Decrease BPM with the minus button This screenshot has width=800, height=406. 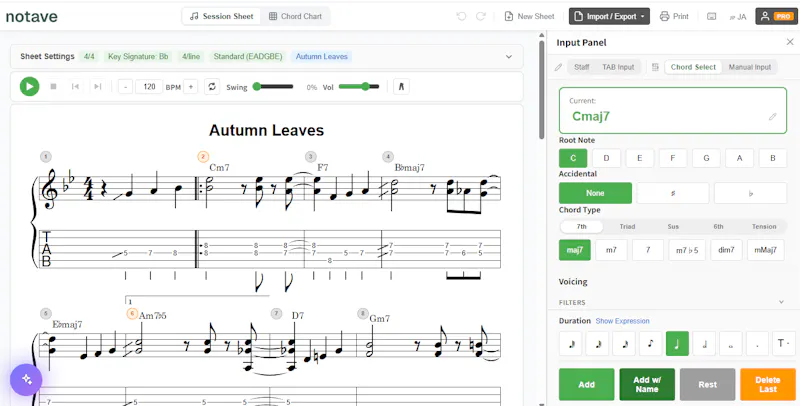[126, 87]
